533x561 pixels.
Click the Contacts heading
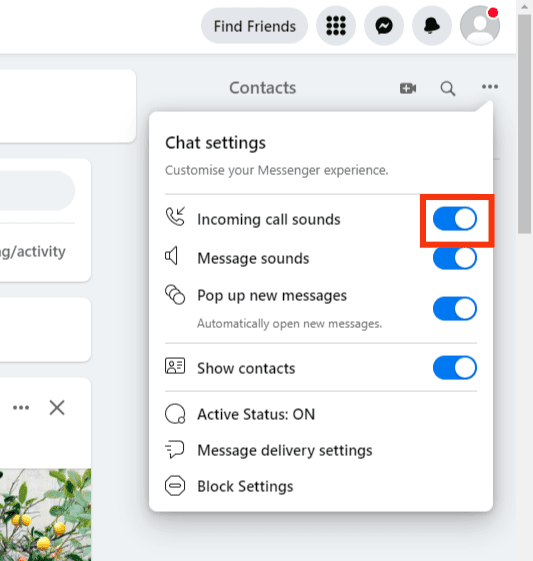(263, 88)
